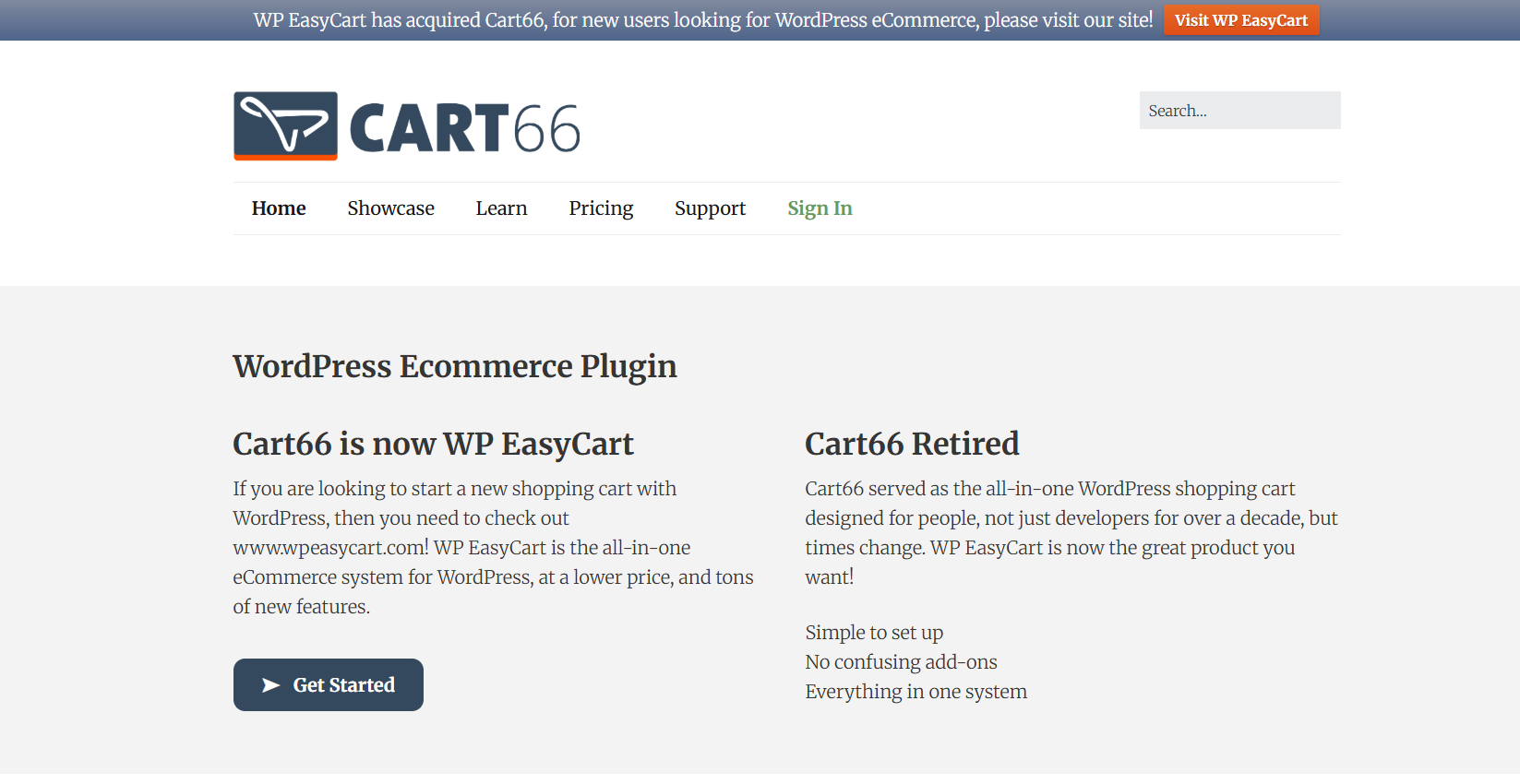Click the 'No confusing add-ons' text

coord(901,662)
